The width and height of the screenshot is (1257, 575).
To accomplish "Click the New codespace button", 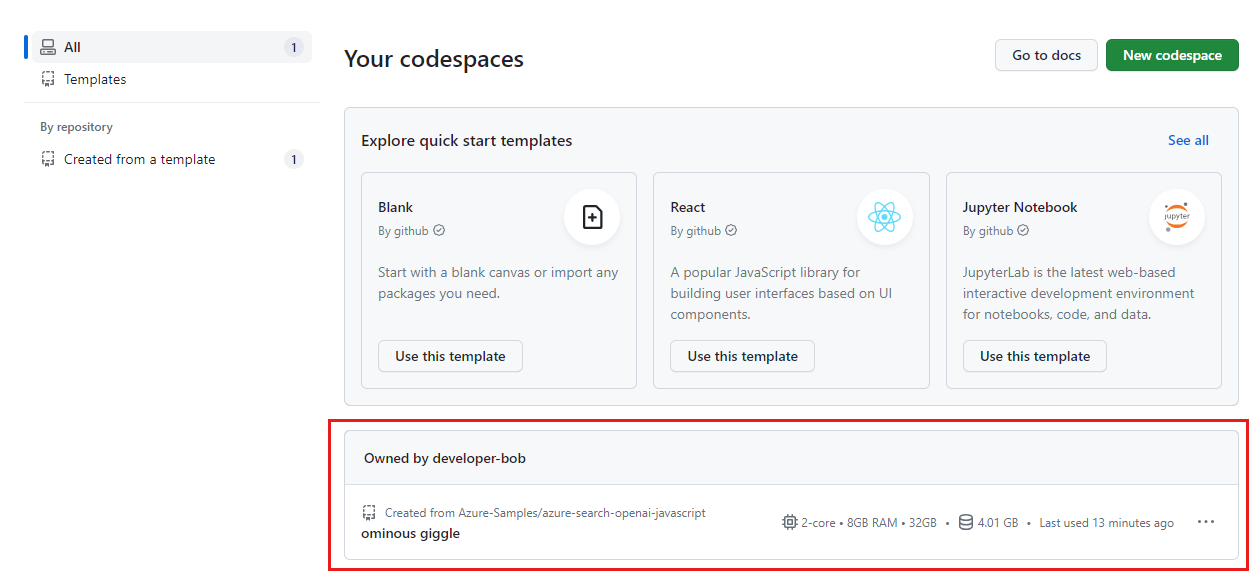I will [x=1172, y=55].
